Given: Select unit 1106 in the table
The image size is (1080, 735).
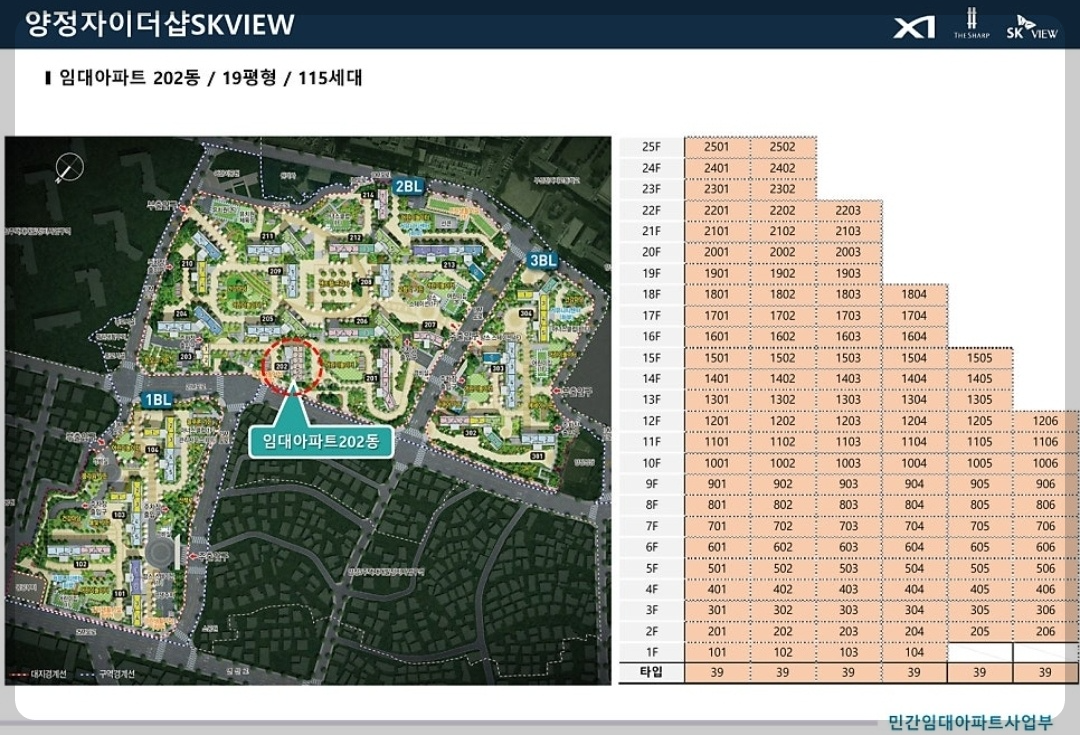Looking at the screenshot, I should 1046,442.
